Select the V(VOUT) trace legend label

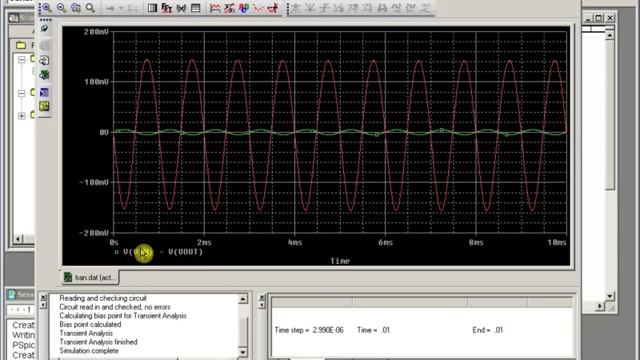185,252
